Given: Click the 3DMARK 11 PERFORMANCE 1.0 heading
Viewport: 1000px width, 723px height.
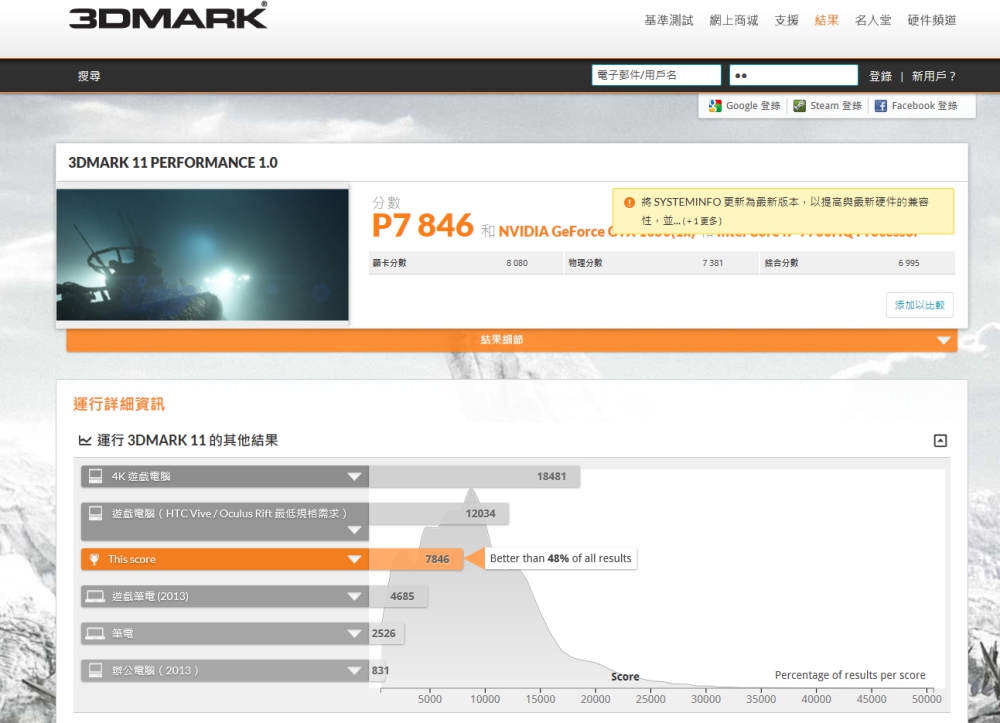Looking at the screenshot, I should coord(173,163).
